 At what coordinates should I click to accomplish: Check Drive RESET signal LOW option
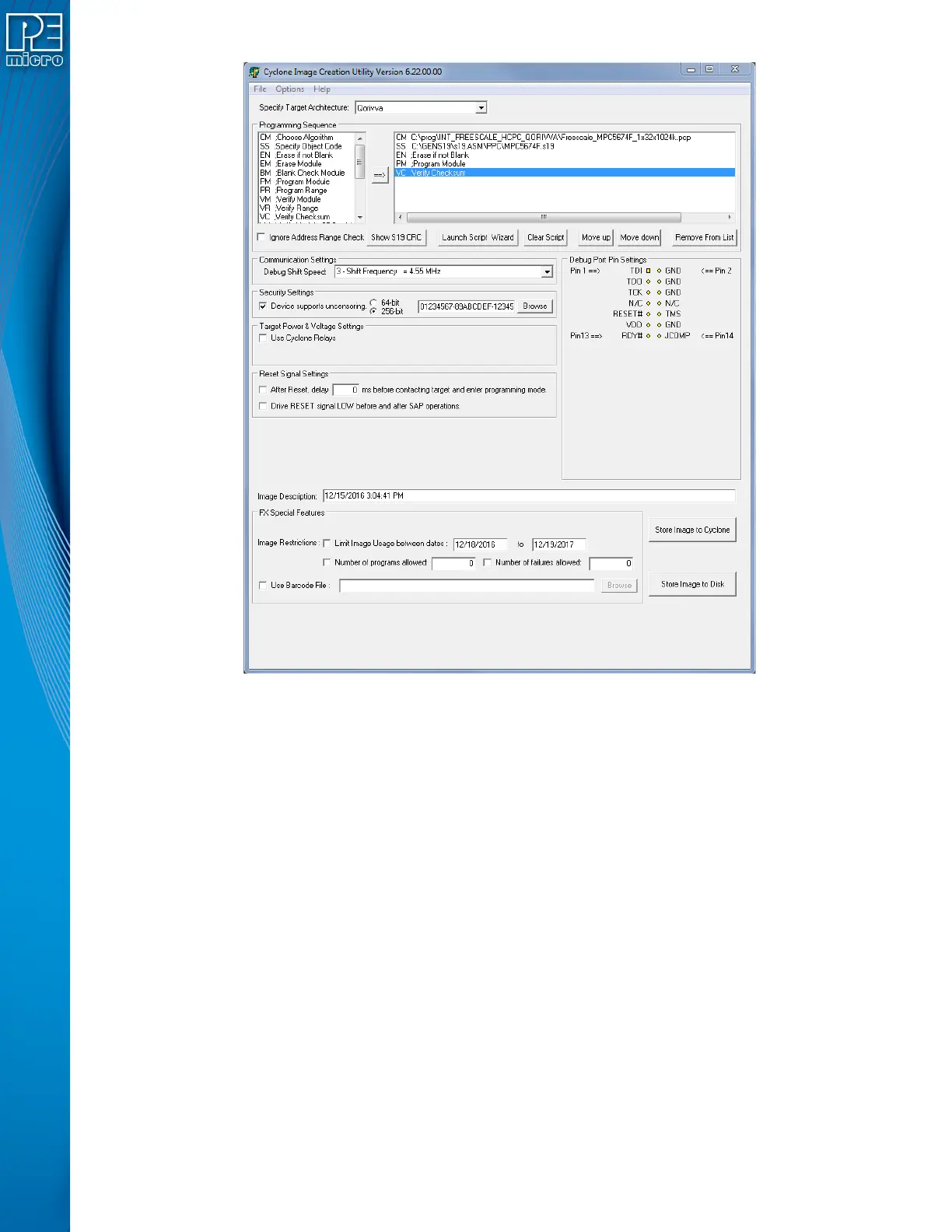coord(263,406)
